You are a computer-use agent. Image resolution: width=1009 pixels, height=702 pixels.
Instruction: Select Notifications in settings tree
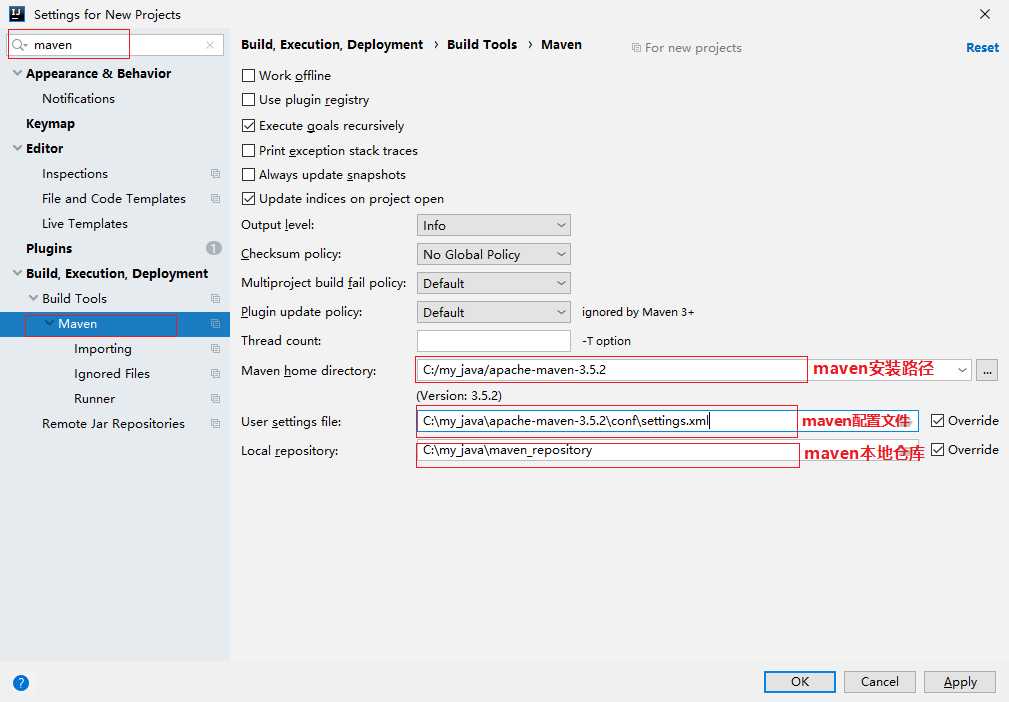[79, 98]
